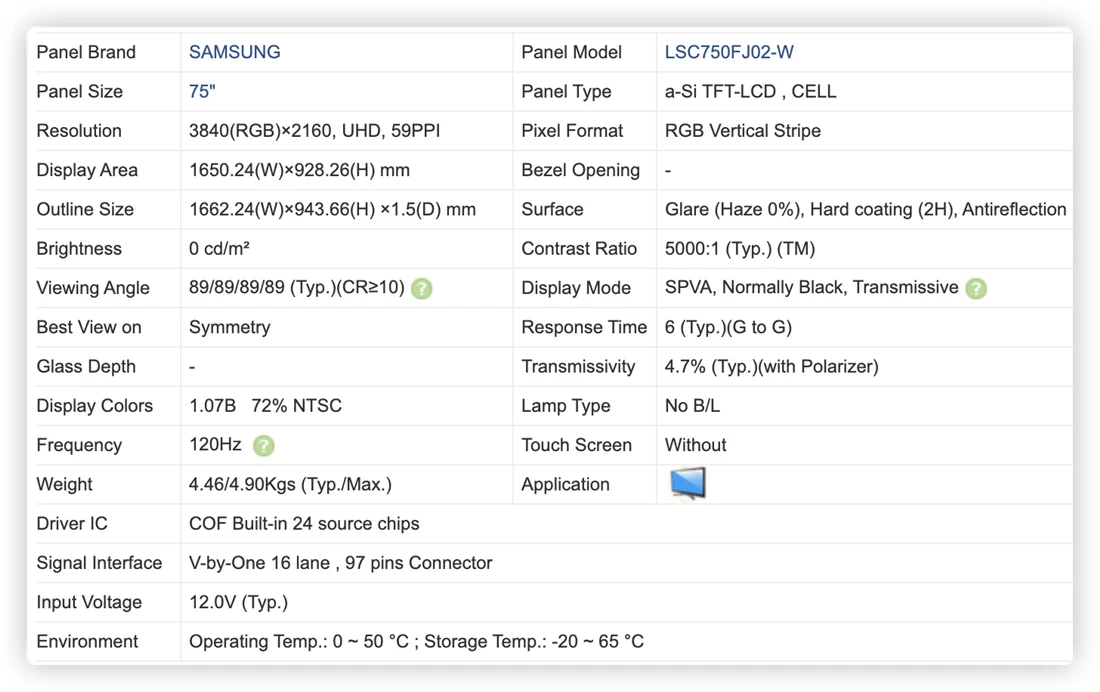The width and height of the screenshot is (1100, 692).
Task: Click input voltage '12.0V (Typ.)'
Action: point(239,602)
